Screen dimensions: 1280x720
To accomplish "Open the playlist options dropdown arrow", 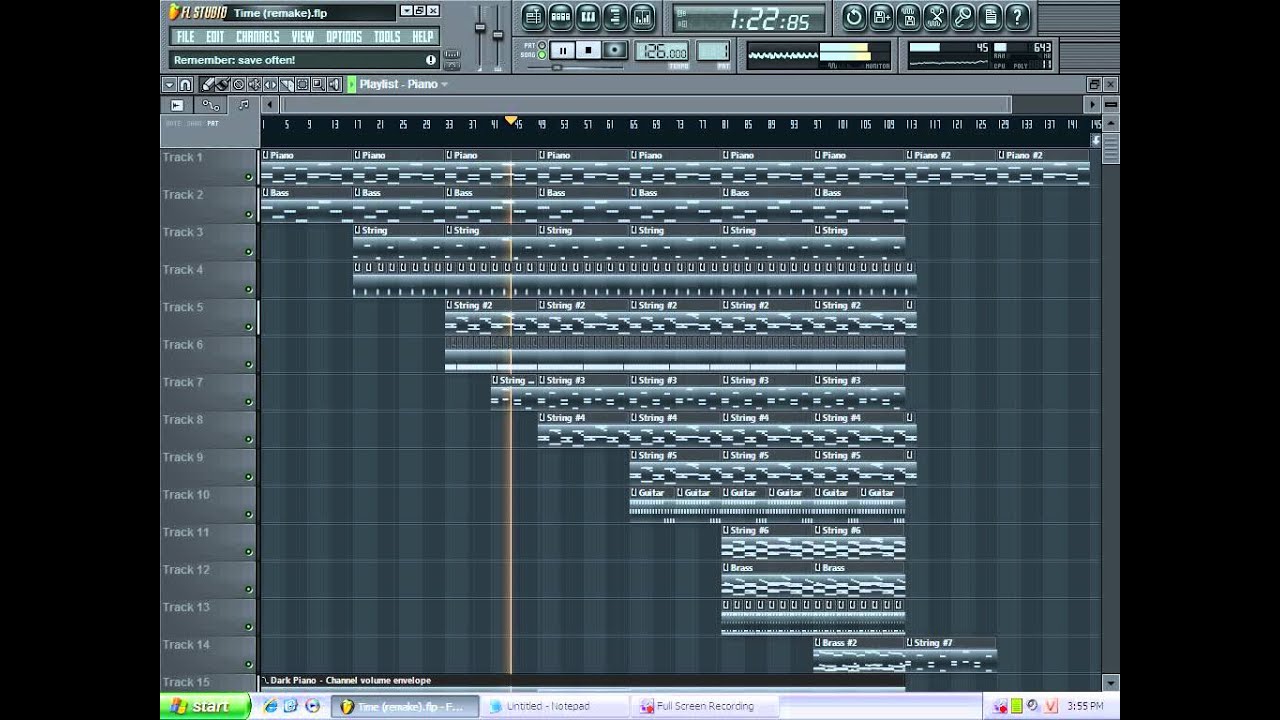I will click(x=169, y=85).
